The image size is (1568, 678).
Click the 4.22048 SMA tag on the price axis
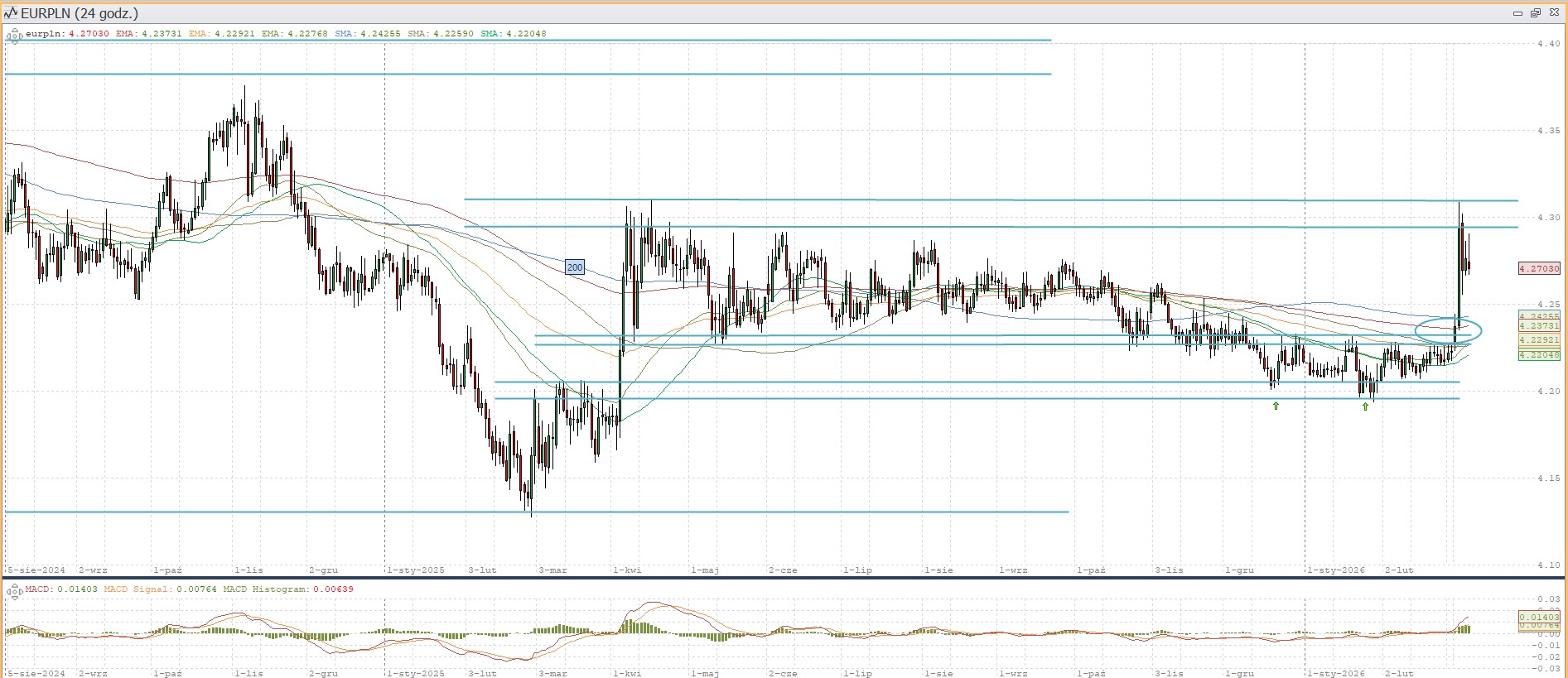(1539, 355)
